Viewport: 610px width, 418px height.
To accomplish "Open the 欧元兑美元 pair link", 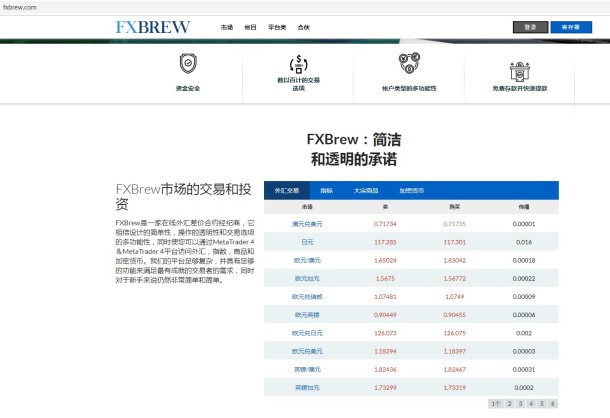I will point(307,351).
